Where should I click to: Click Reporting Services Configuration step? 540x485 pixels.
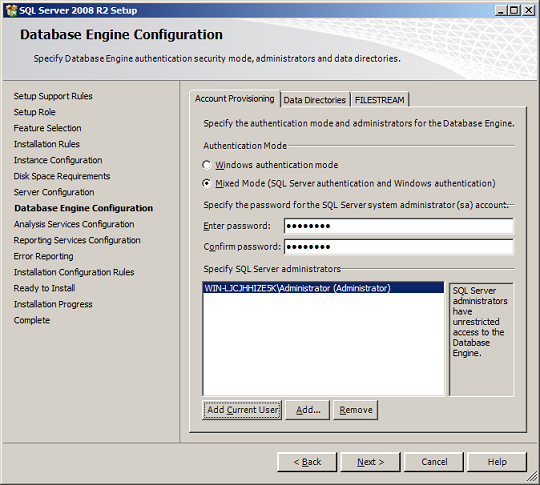[x=77, y=240]
